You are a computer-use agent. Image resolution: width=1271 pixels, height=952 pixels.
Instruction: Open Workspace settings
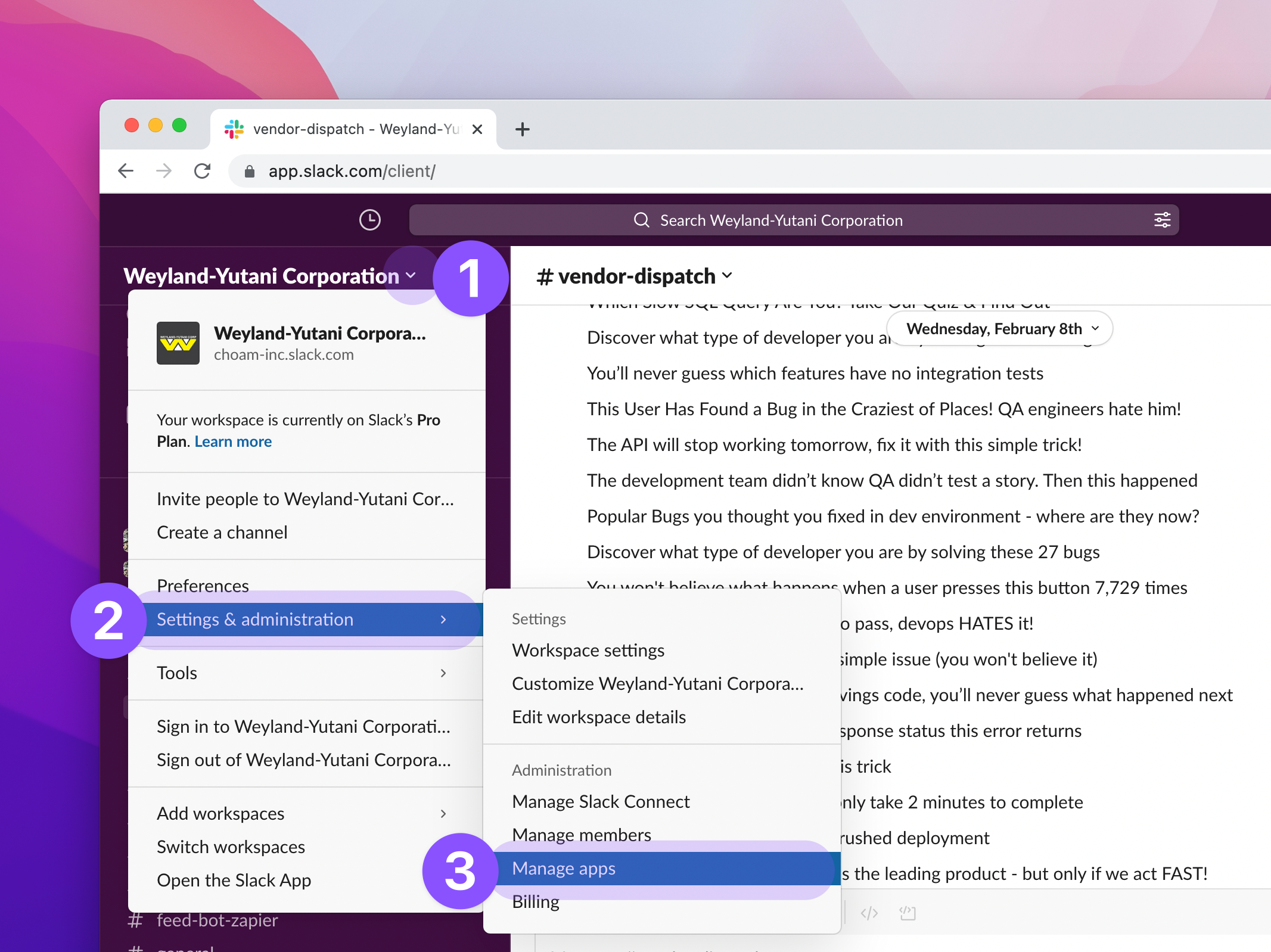588,650
